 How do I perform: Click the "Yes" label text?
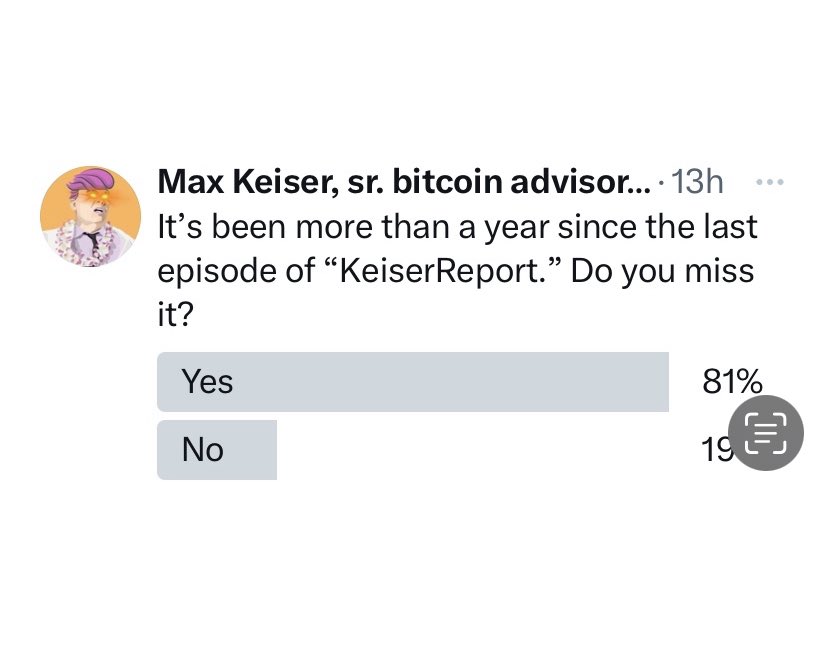click(207, 382)
